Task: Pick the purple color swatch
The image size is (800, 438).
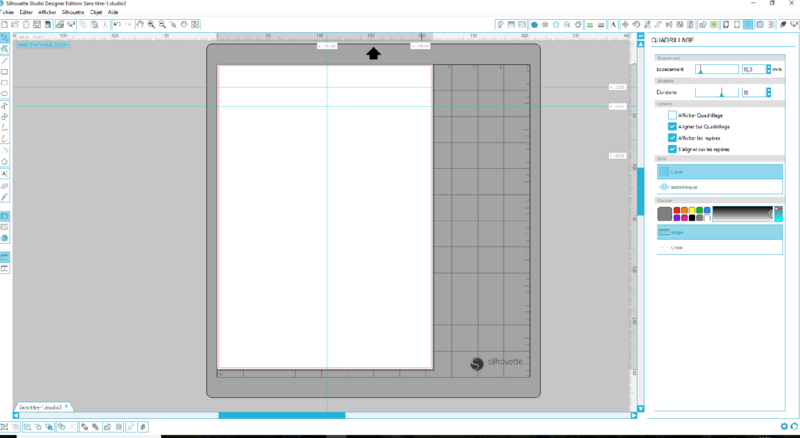Action: 677,218
